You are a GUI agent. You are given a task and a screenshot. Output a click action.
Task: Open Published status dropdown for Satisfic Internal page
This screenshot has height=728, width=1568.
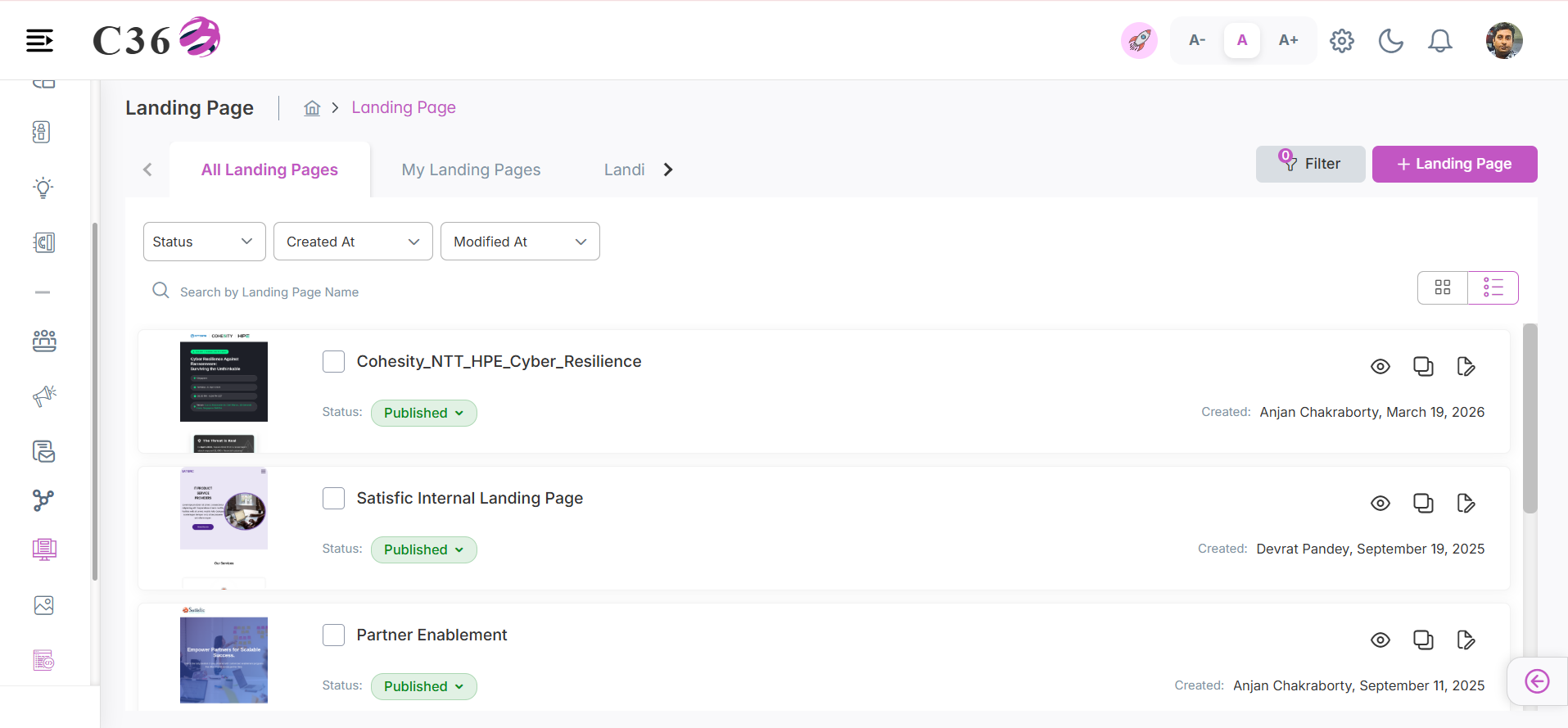pos(423,549)
